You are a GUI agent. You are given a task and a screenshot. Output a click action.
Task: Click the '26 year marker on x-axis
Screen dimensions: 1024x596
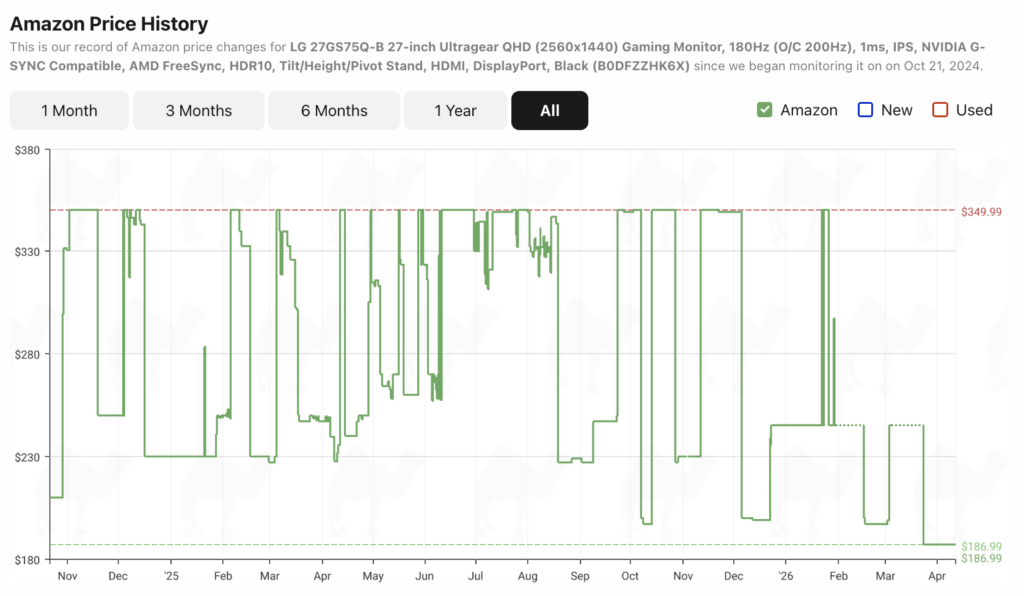785,577
